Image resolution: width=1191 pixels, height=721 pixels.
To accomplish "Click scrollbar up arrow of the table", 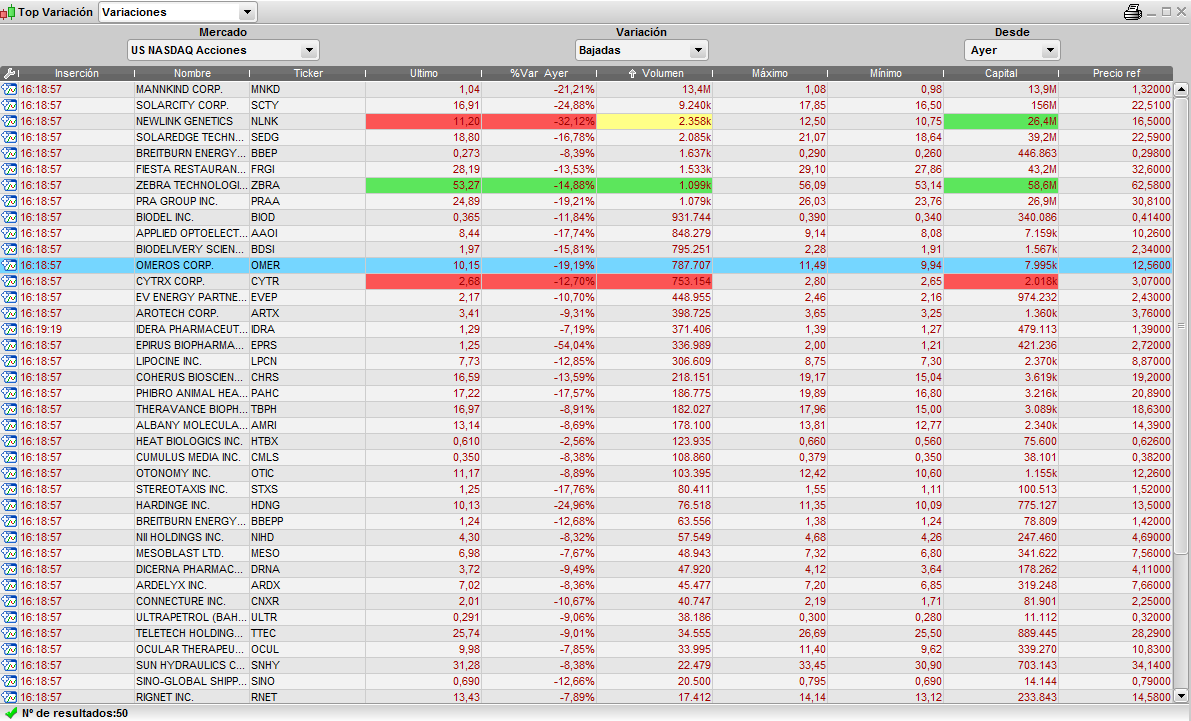I will pyautogui.click(x=1181, y=89).
